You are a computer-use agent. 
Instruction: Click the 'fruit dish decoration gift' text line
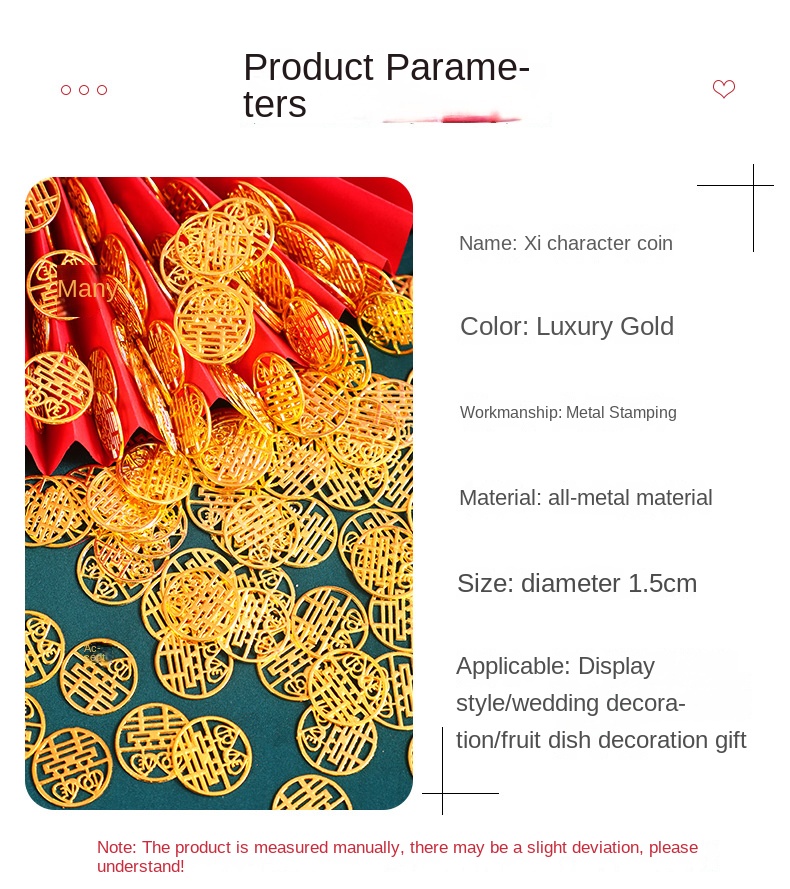pos(601,740)
